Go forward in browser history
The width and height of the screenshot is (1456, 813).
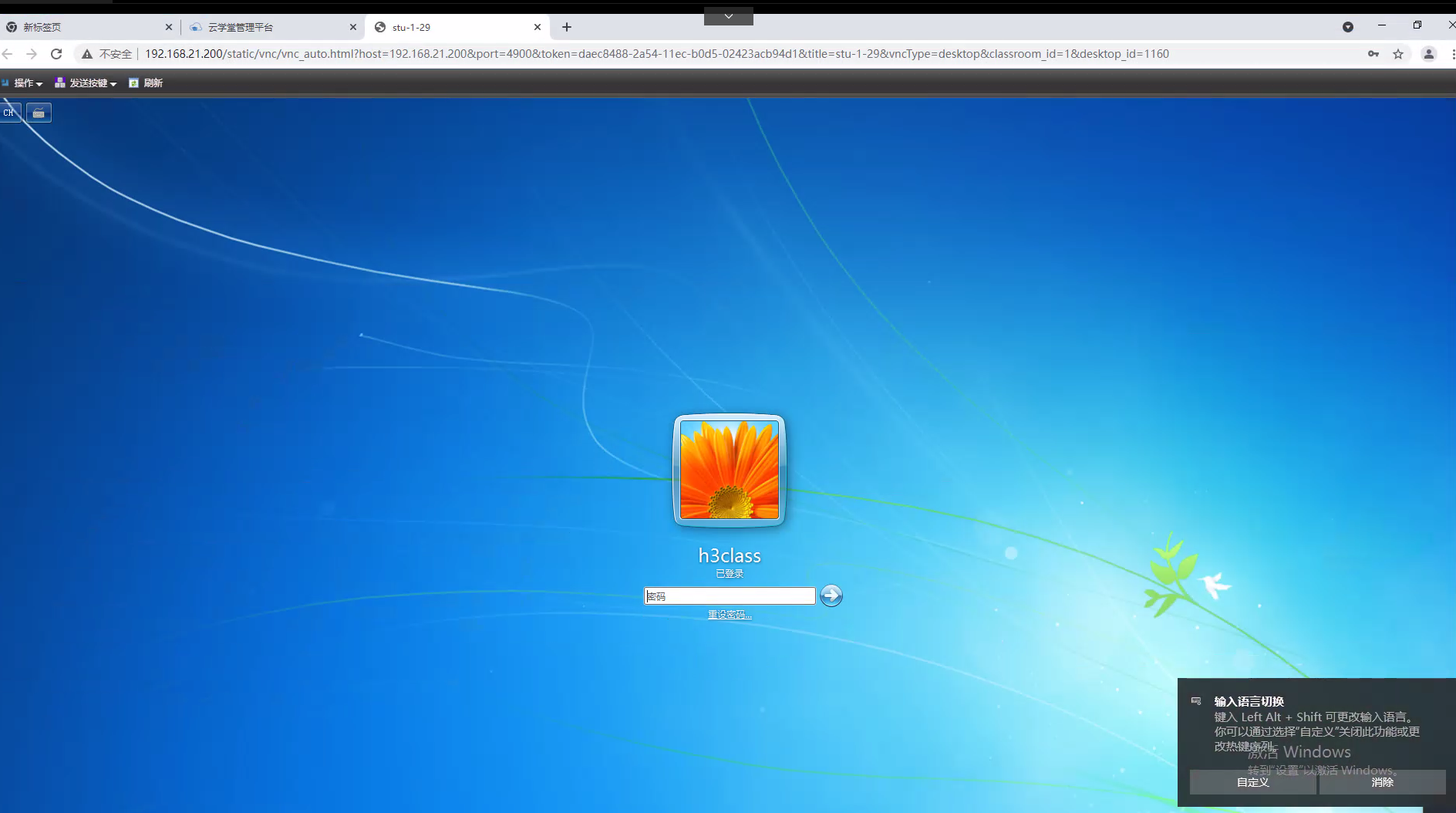[x=32, y=54]
